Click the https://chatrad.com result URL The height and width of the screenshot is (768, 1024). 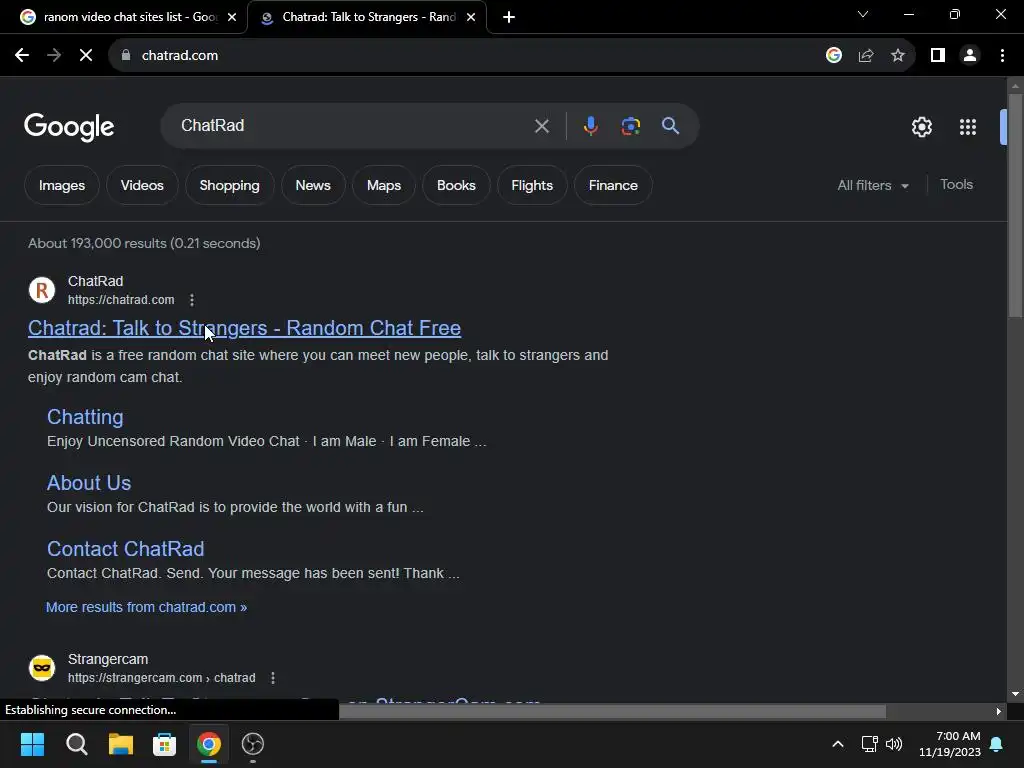click(121, 300)
